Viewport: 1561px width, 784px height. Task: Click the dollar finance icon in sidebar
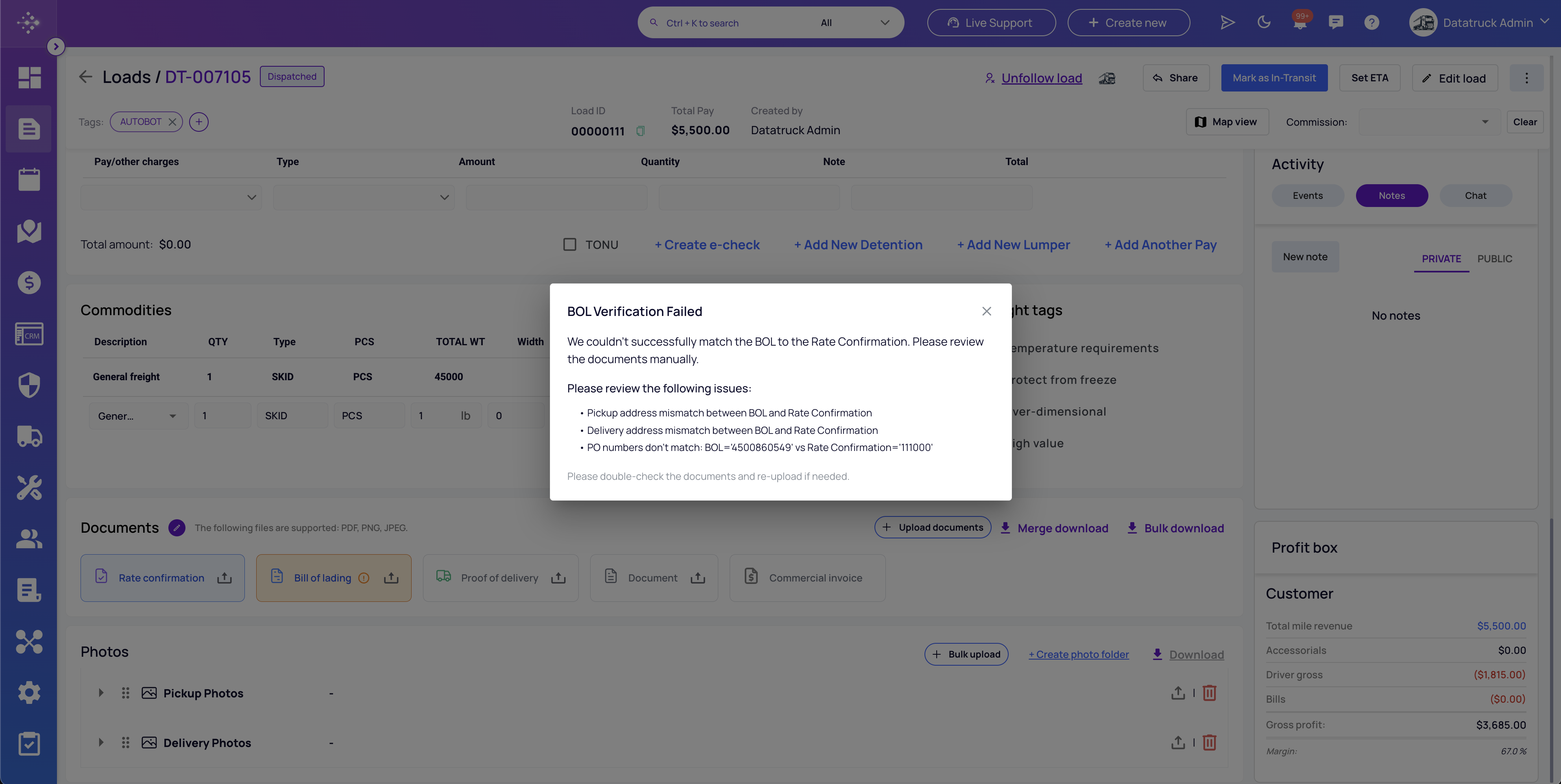click(x=28, y=282)
